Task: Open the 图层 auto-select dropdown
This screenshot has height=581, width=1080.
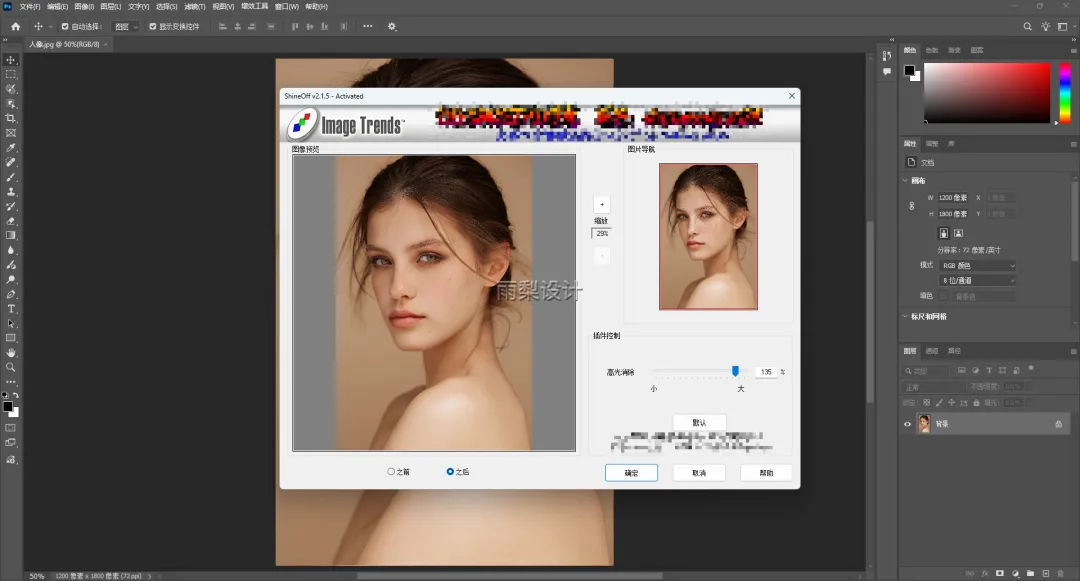Action: tap(126, 26)
